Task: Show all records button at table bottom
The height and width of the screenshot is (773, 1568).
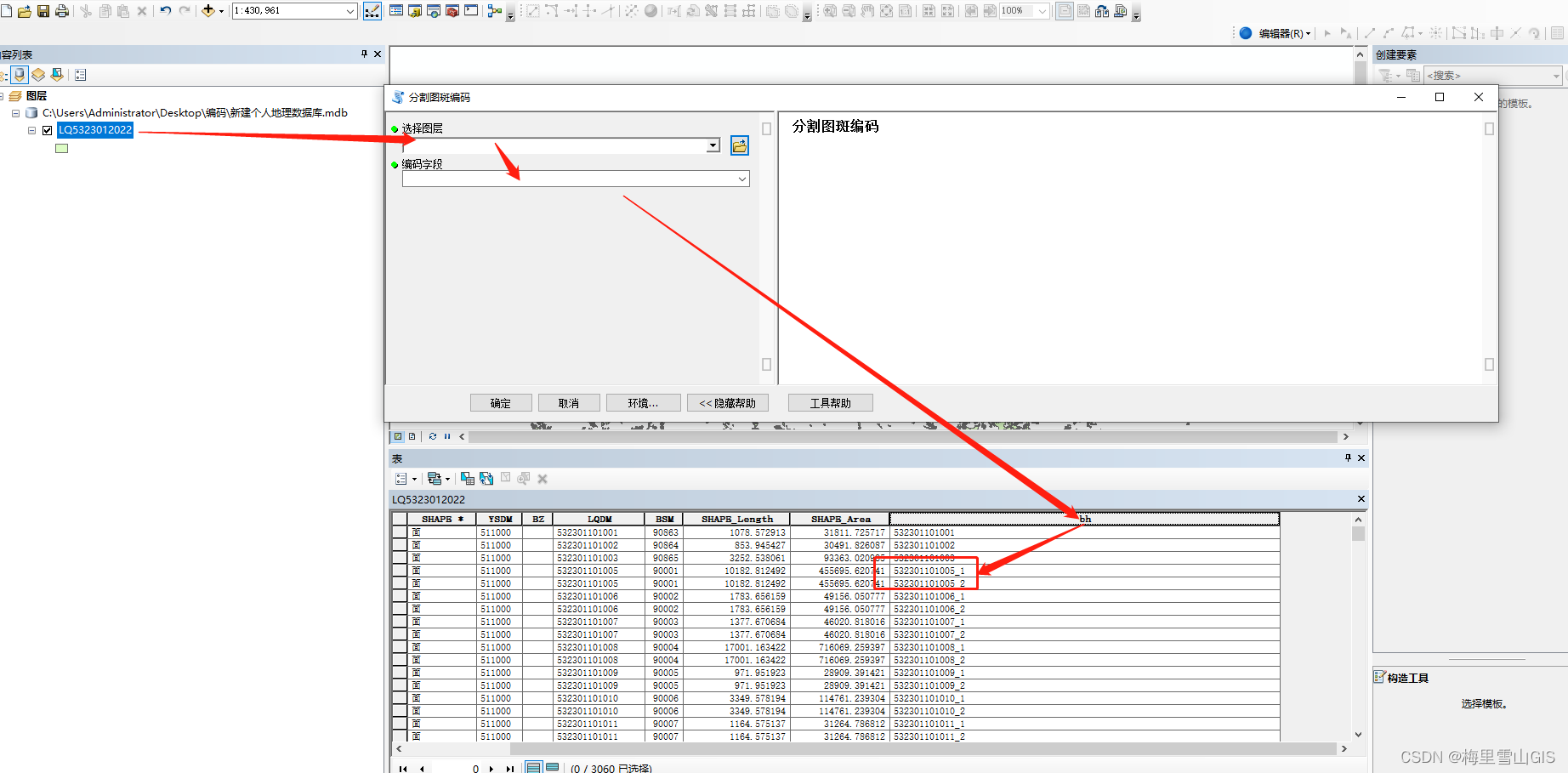Action: point(533,768)
